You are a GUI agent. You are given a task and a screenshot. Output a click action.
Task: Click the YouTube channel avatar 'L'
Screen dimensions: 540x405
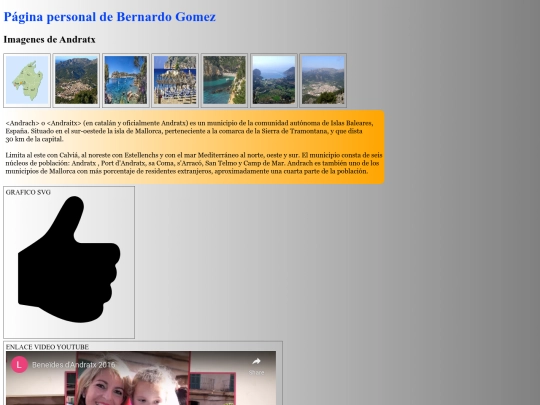coord(19,365)
